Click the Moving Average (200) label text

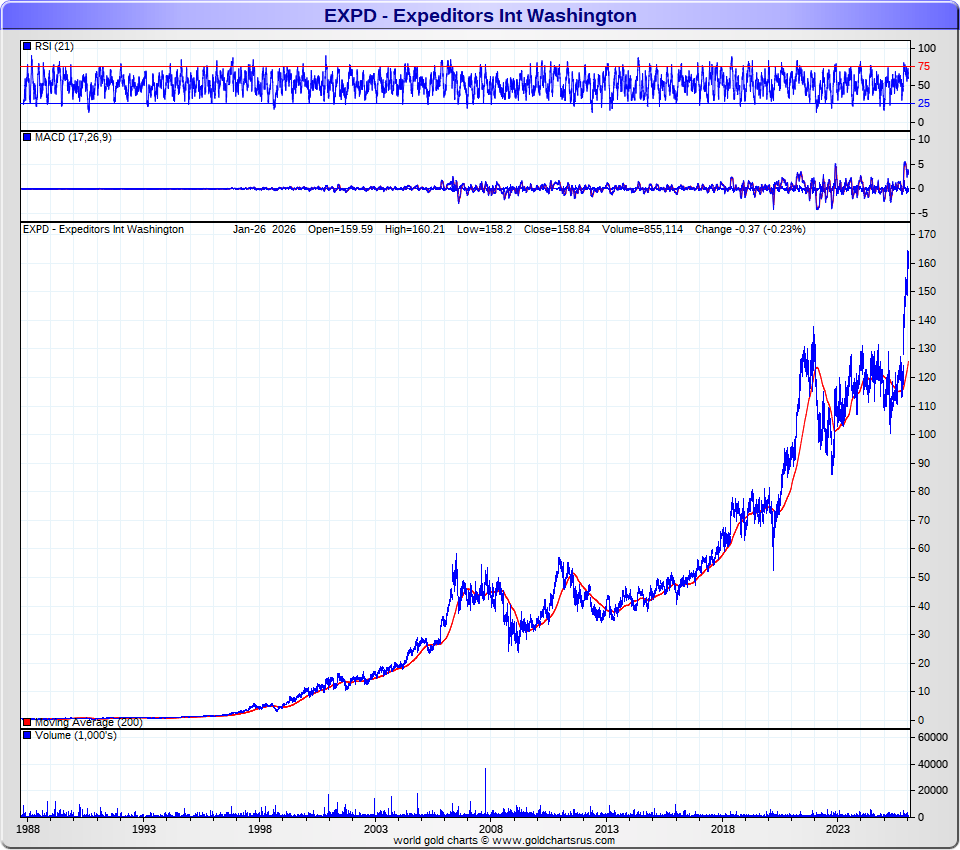point(88,722)
